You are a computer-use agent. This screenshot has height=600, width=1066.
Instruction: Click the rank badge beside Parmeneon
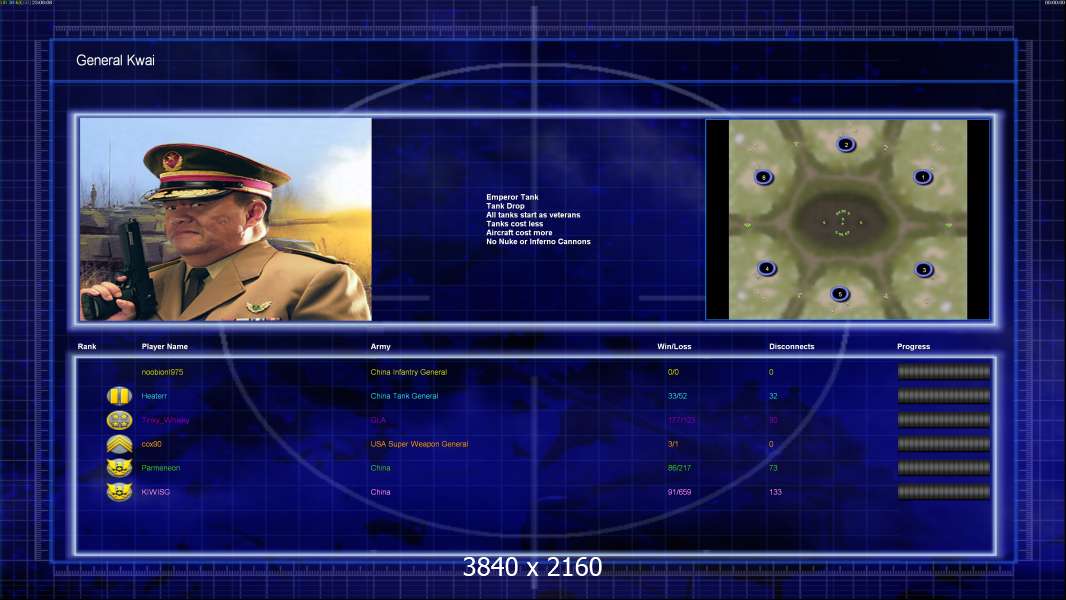pos(119,467)
